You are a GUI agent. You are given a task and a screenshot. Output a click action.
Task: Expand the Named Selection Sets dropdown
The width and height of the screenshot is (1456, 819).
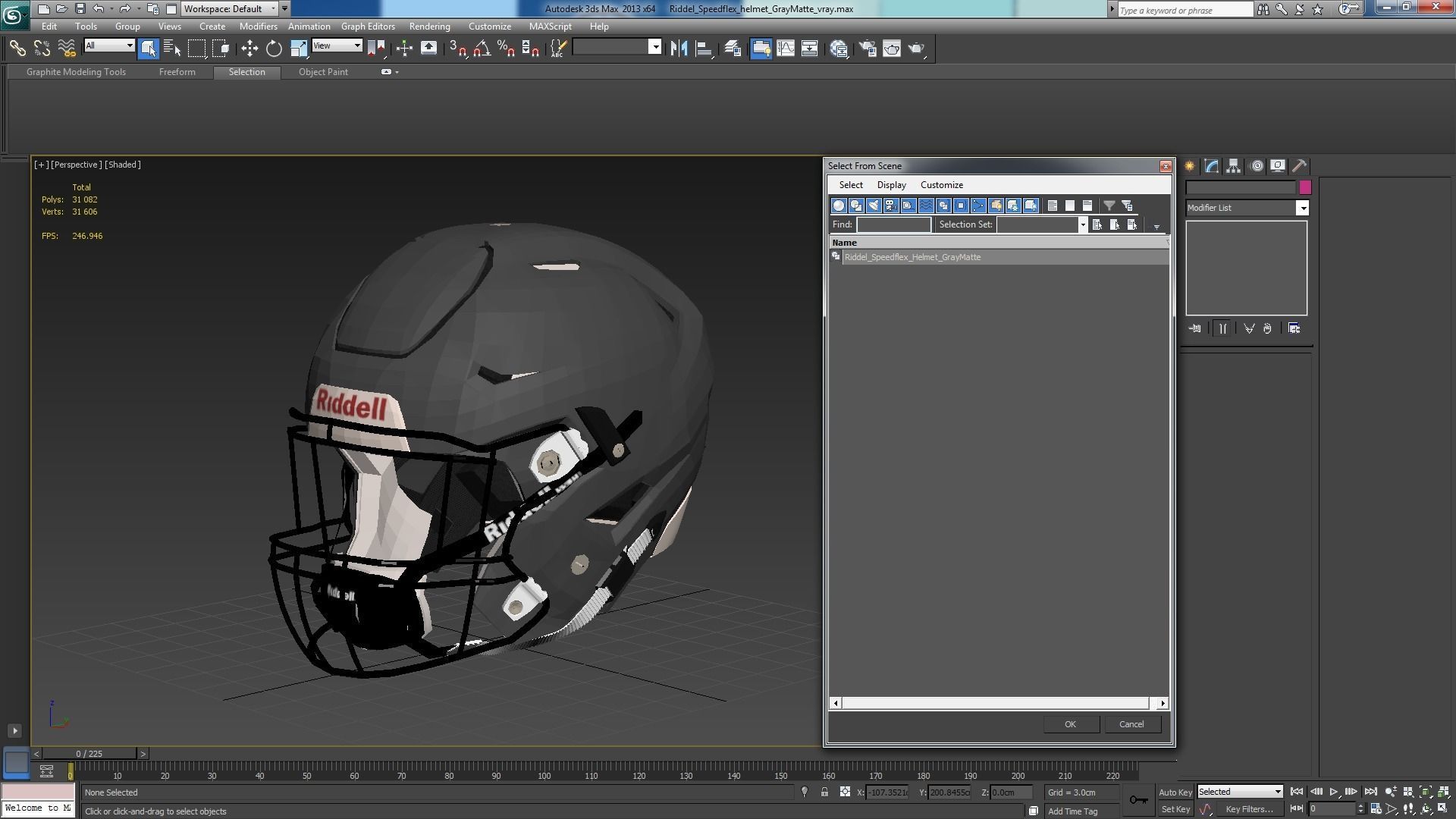[655, 47]
